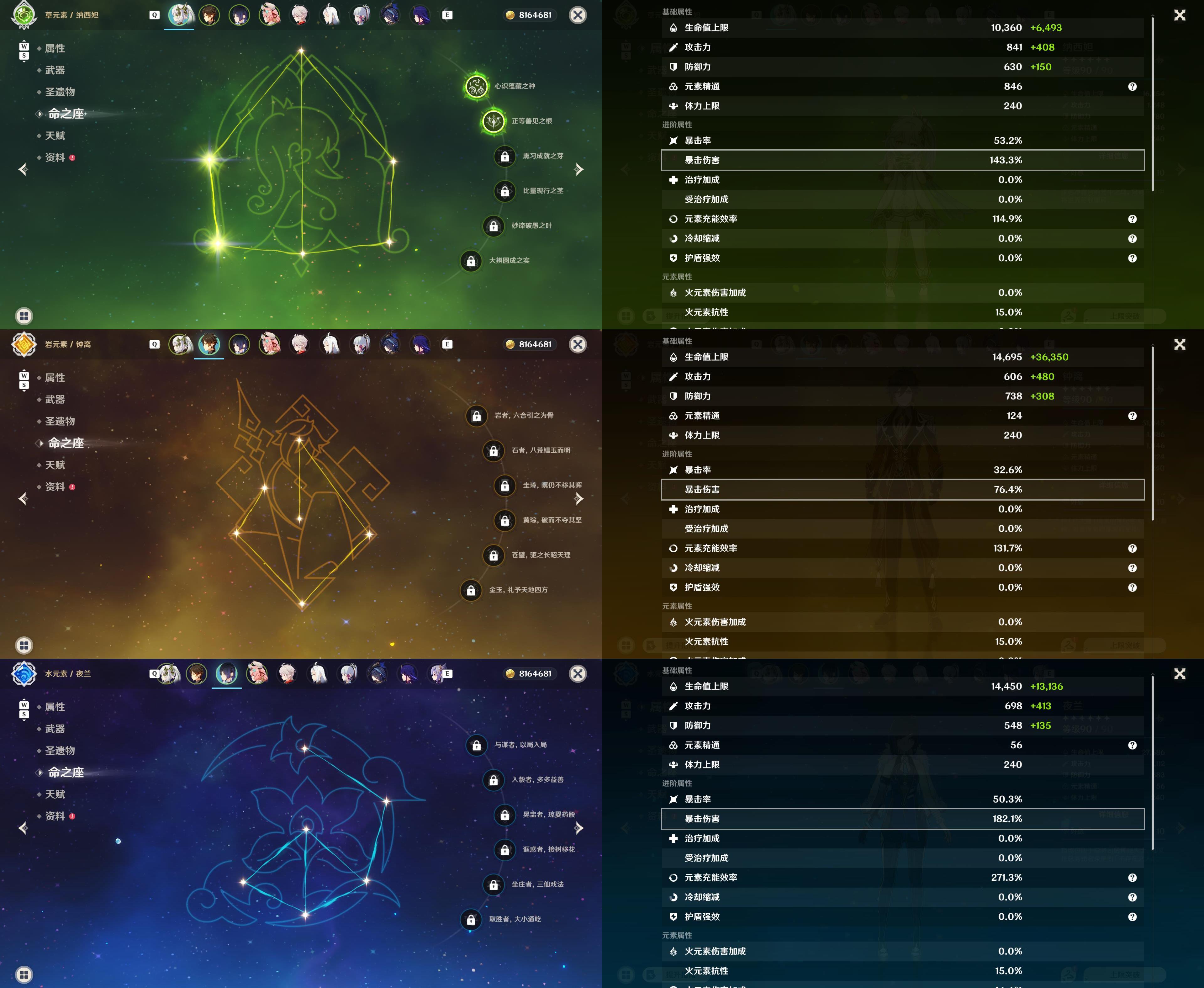
Task: Select the locked constellation node 大辨圆成之实
Action: pos(471,261)
